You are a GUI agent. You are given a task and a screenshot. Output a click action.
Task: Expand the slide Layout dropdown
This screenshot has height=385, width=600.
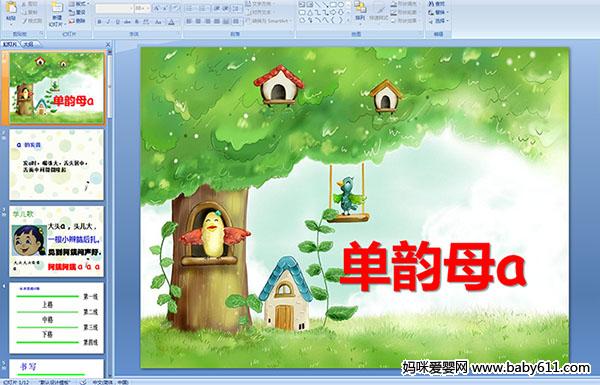click(x=78, y=4)
